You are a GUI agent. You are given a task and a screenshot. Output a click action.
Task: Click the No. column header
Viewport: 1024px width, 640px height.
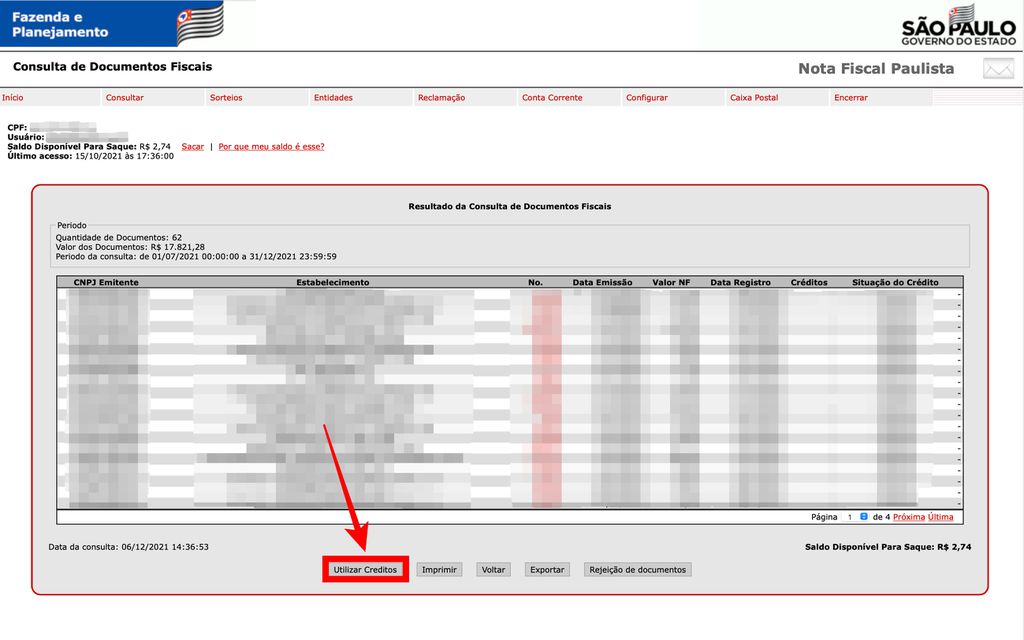click(x=535, y=282)
